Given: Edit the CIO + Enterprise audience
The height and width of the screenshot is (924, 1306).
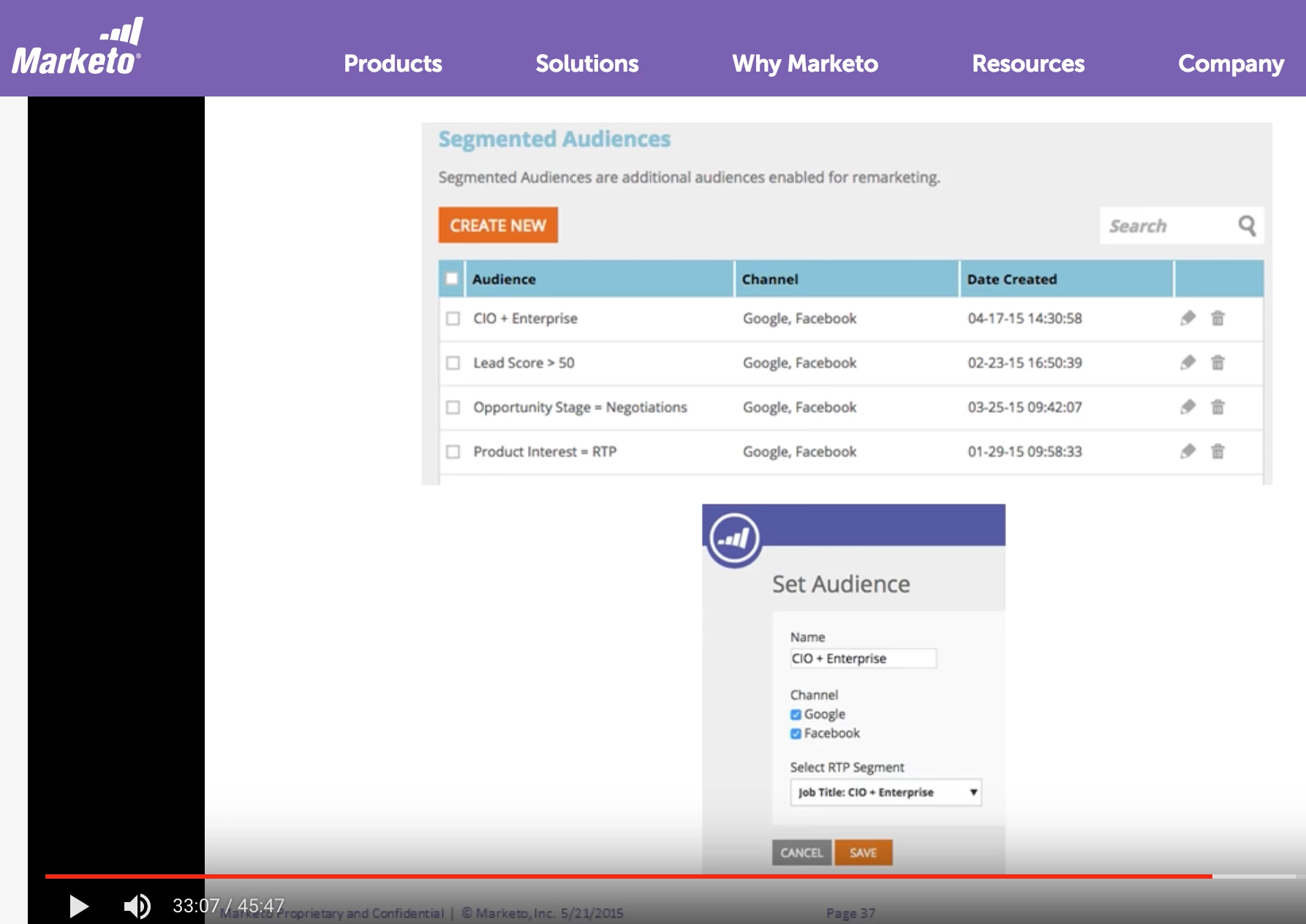Looking at the screenshot, I should 1188,318.
